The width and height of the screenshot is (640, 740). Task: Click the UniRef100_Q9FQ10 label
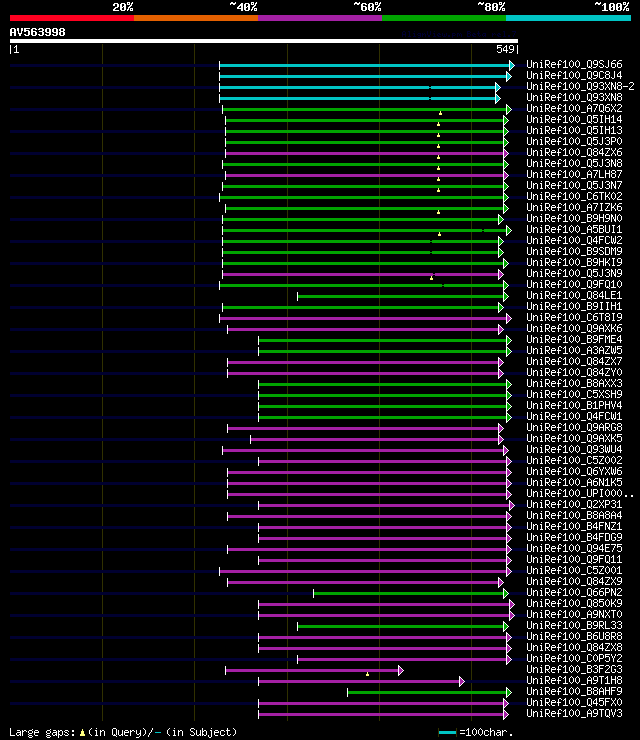click(x=574, y=285)
